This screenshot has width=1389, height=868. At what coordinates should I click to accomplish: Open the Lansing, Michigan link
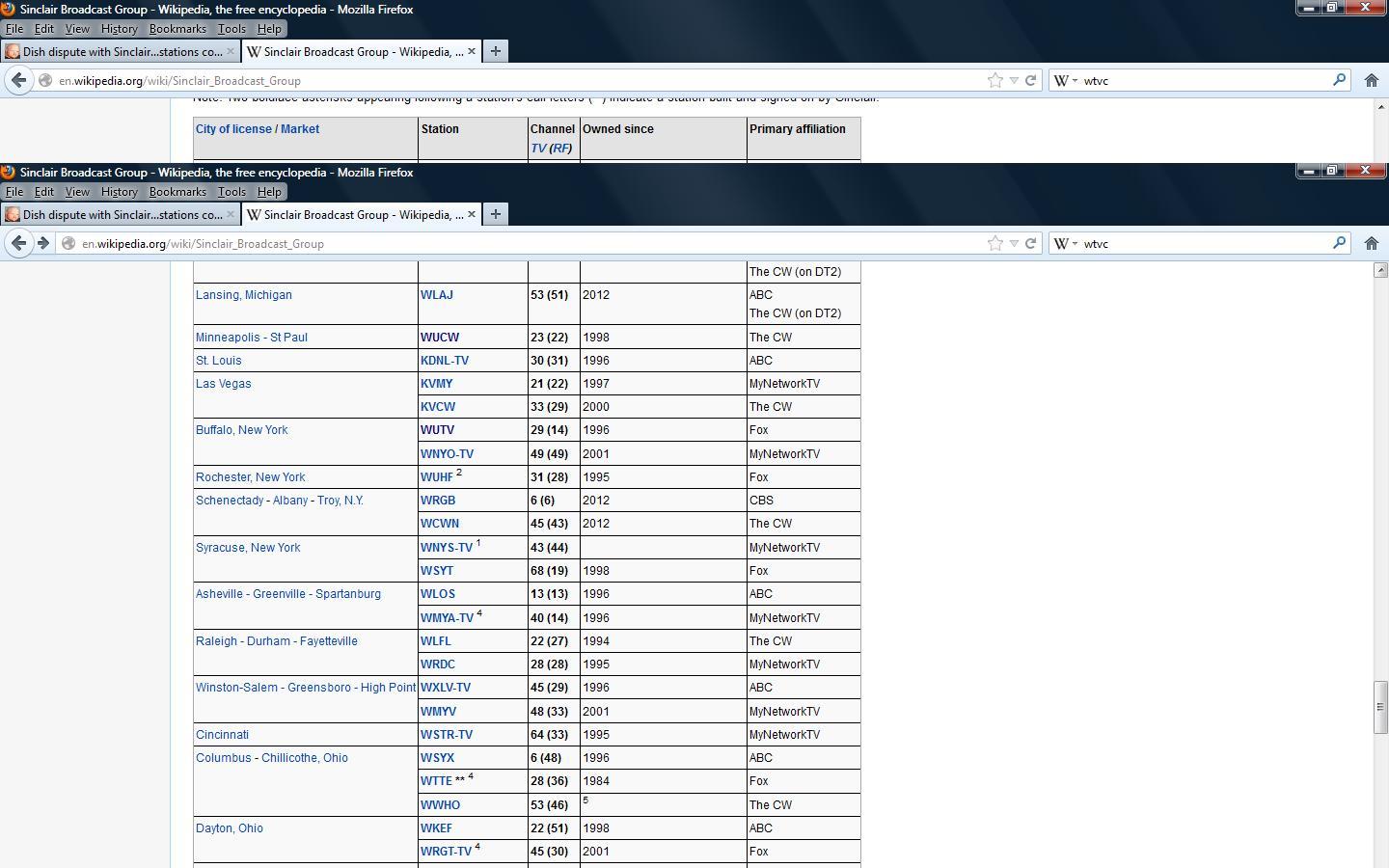tap(244, 295)
